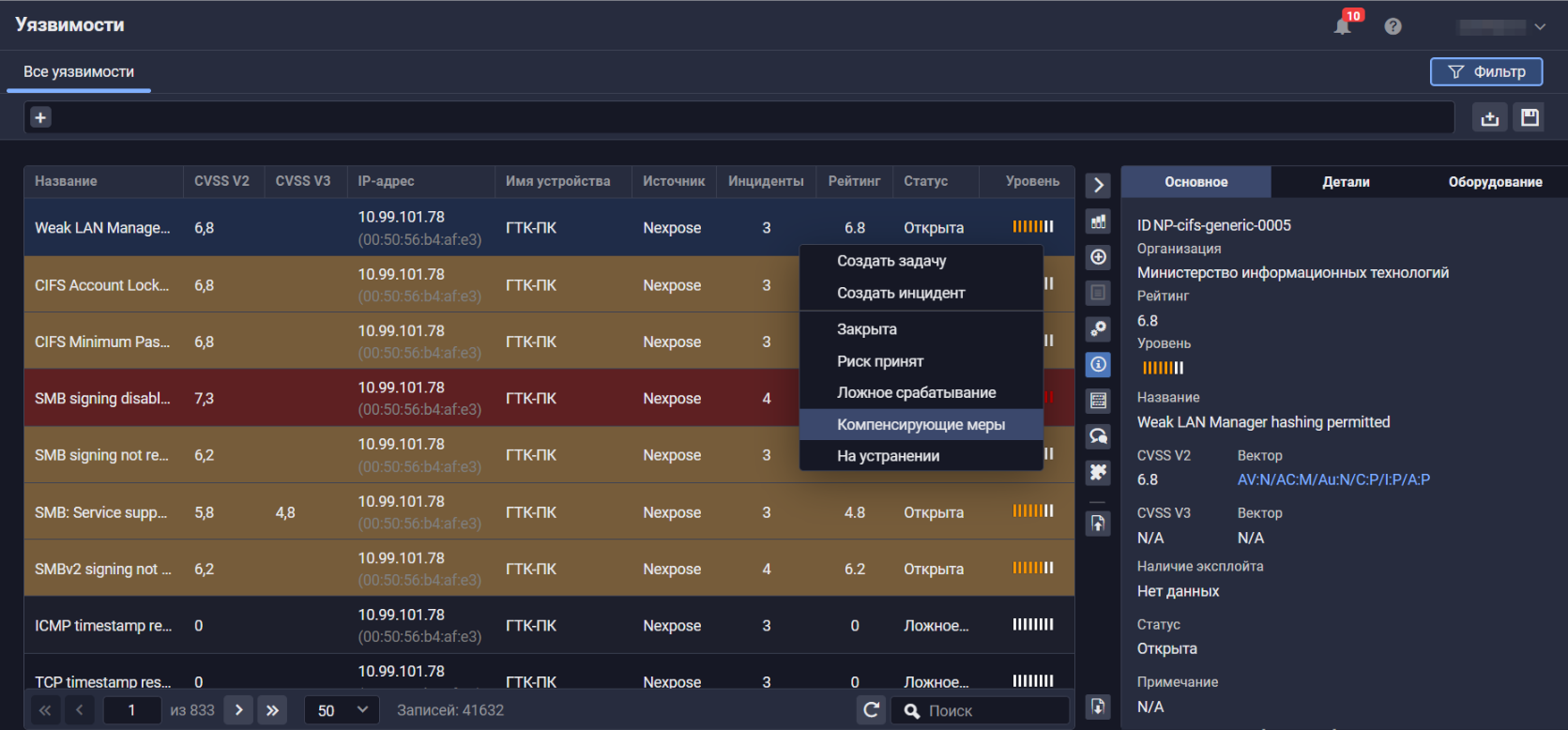
Task: Open the "Оборудование" tab
Action: coord(1494,182)
